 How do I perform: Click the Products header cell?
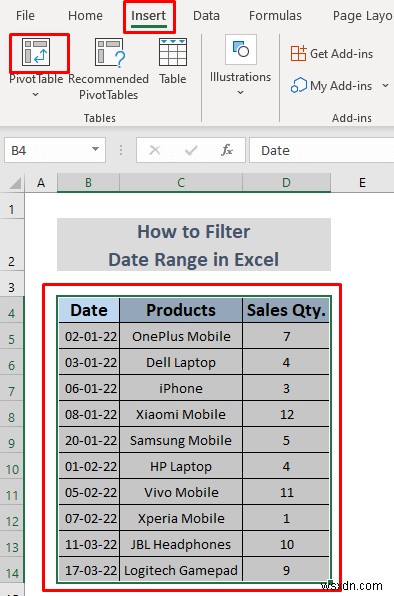coord(181,310)
